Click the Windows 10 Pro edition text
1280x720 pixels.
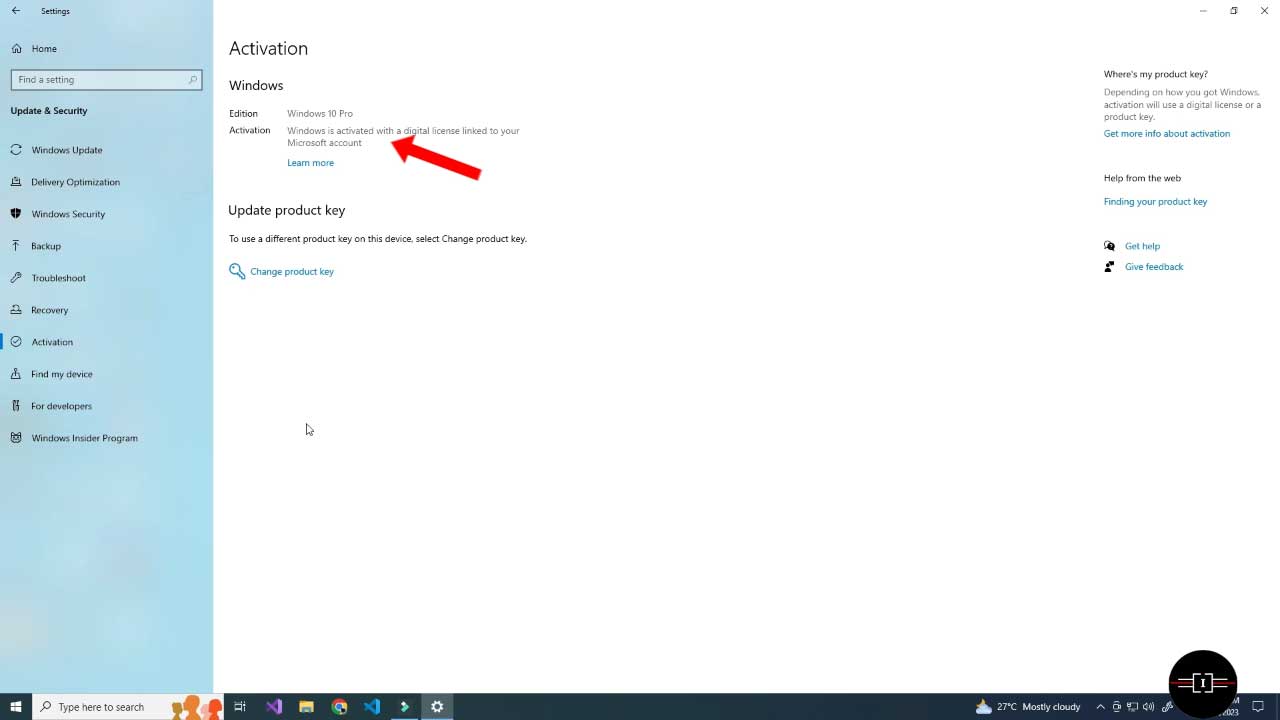pos(320,114)
